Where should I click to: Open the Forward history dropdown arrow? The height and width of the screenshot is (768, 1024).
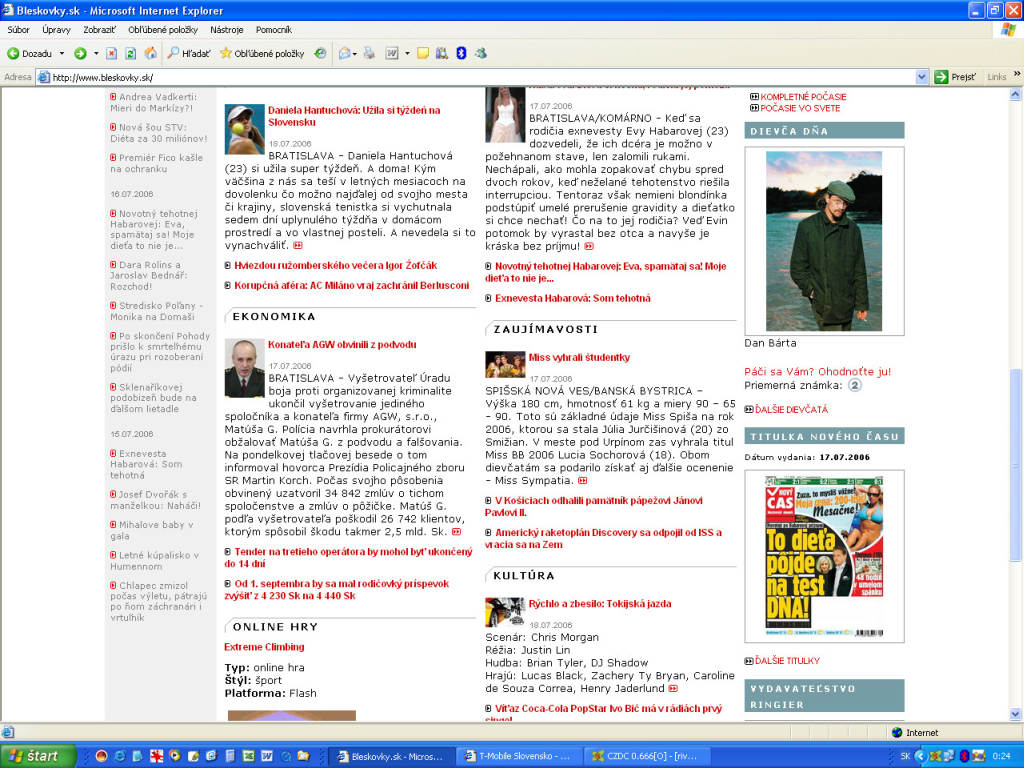coord(96,54)
